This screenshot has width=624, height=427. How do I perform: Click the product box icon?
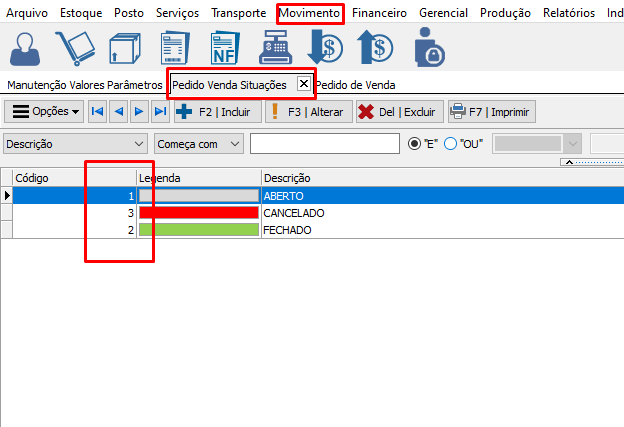coord(124,48)
